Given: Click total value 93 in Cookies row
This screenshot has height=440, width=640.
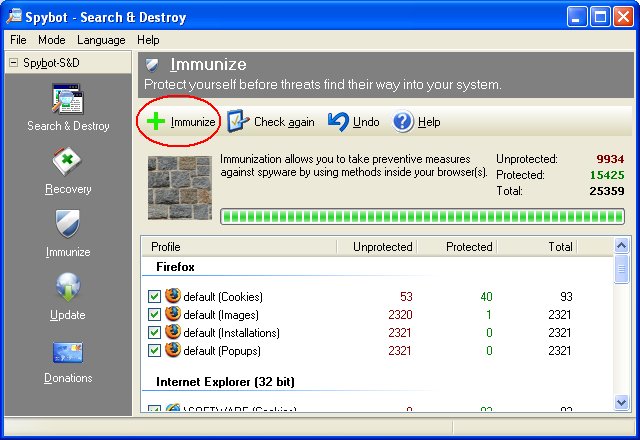Looking at the screenshot, I should coord(566,296).
